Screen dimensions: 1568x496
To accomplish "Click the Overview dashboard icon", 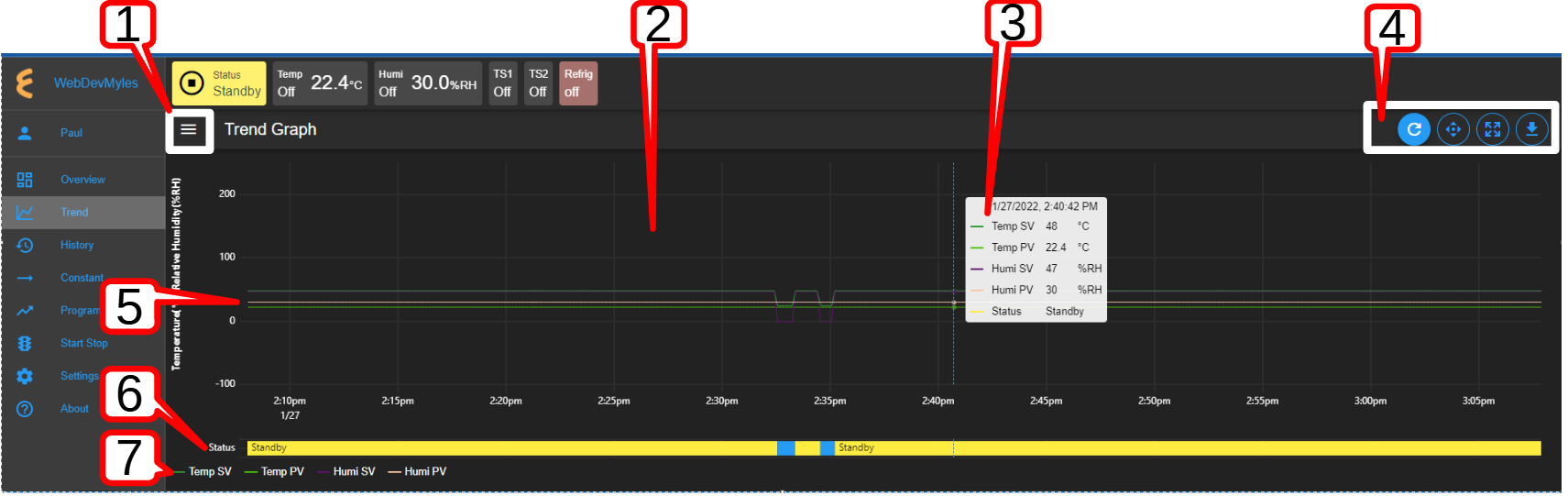I will (25, 180).
